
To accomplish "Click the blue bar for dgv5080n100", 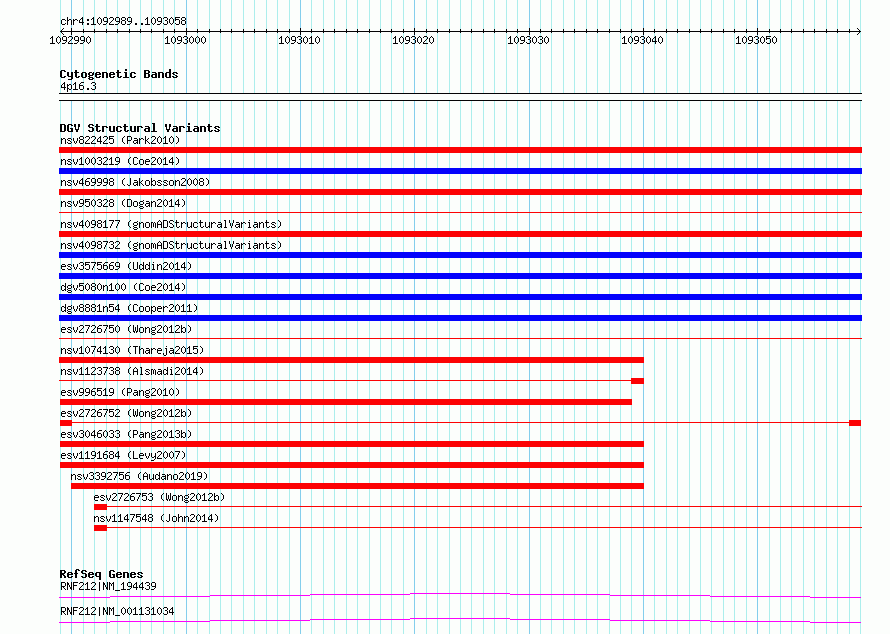I will pos(460,297).
